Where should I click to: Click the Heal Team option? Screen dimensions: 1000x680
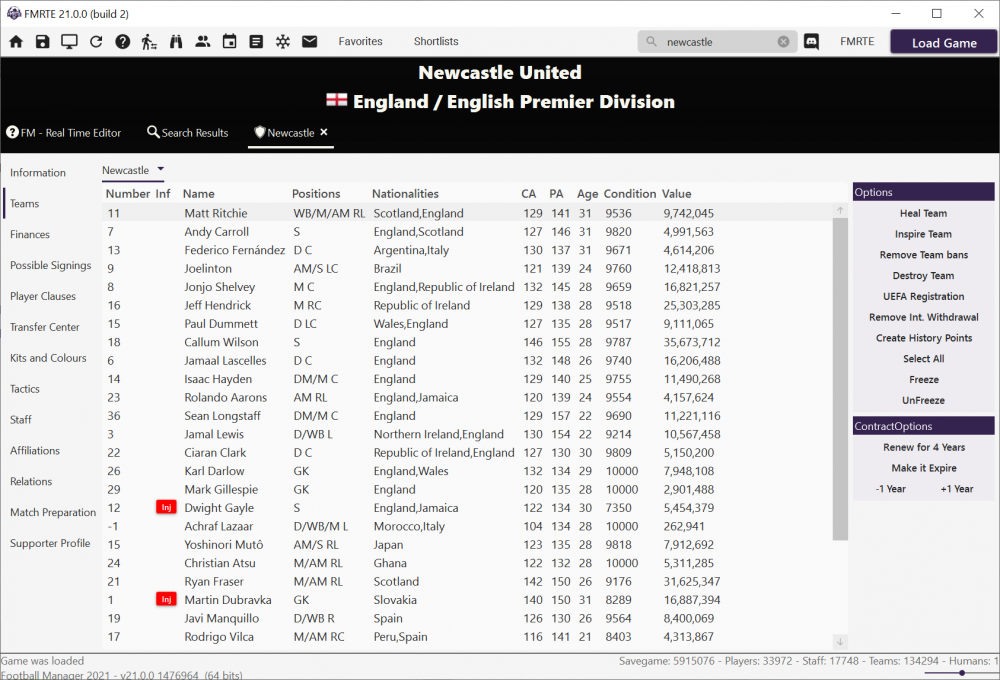click(923, 213)
